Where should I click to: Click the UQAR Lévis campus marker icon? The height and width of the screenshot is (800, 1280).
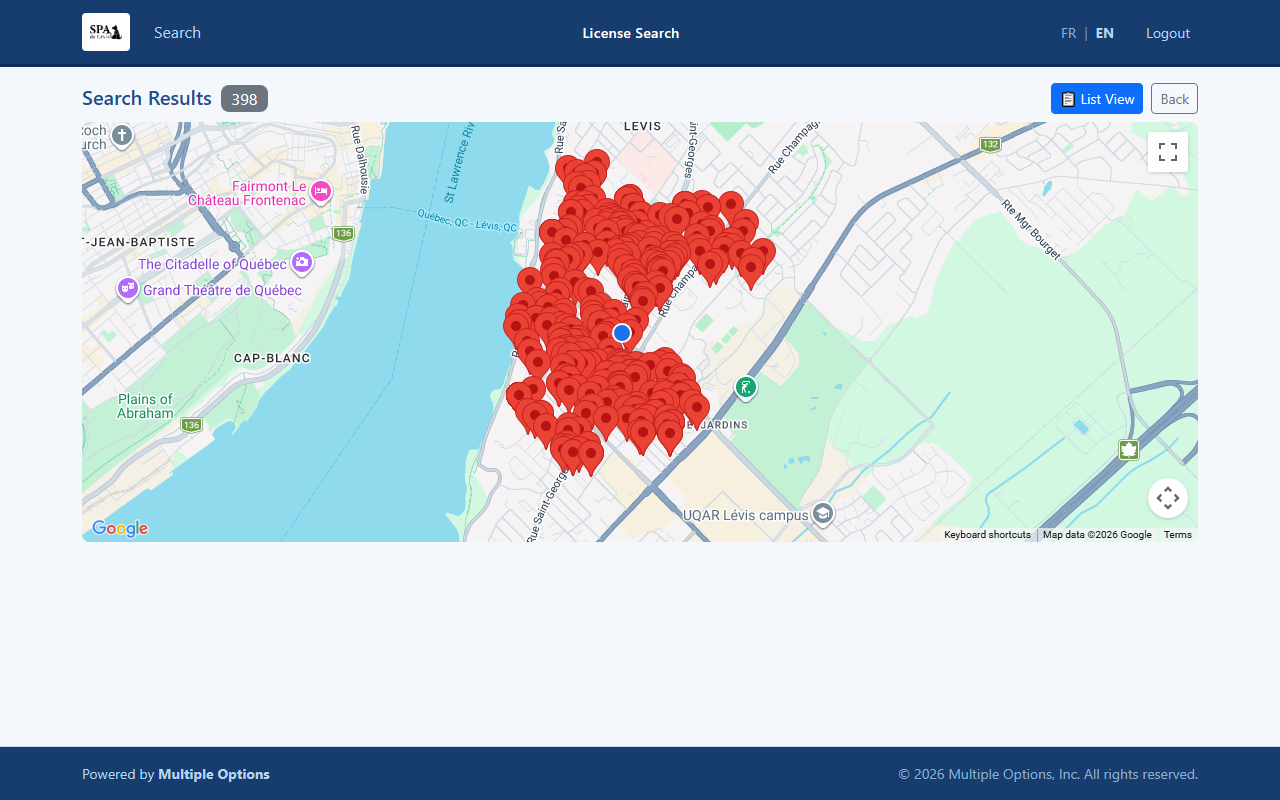823,514
